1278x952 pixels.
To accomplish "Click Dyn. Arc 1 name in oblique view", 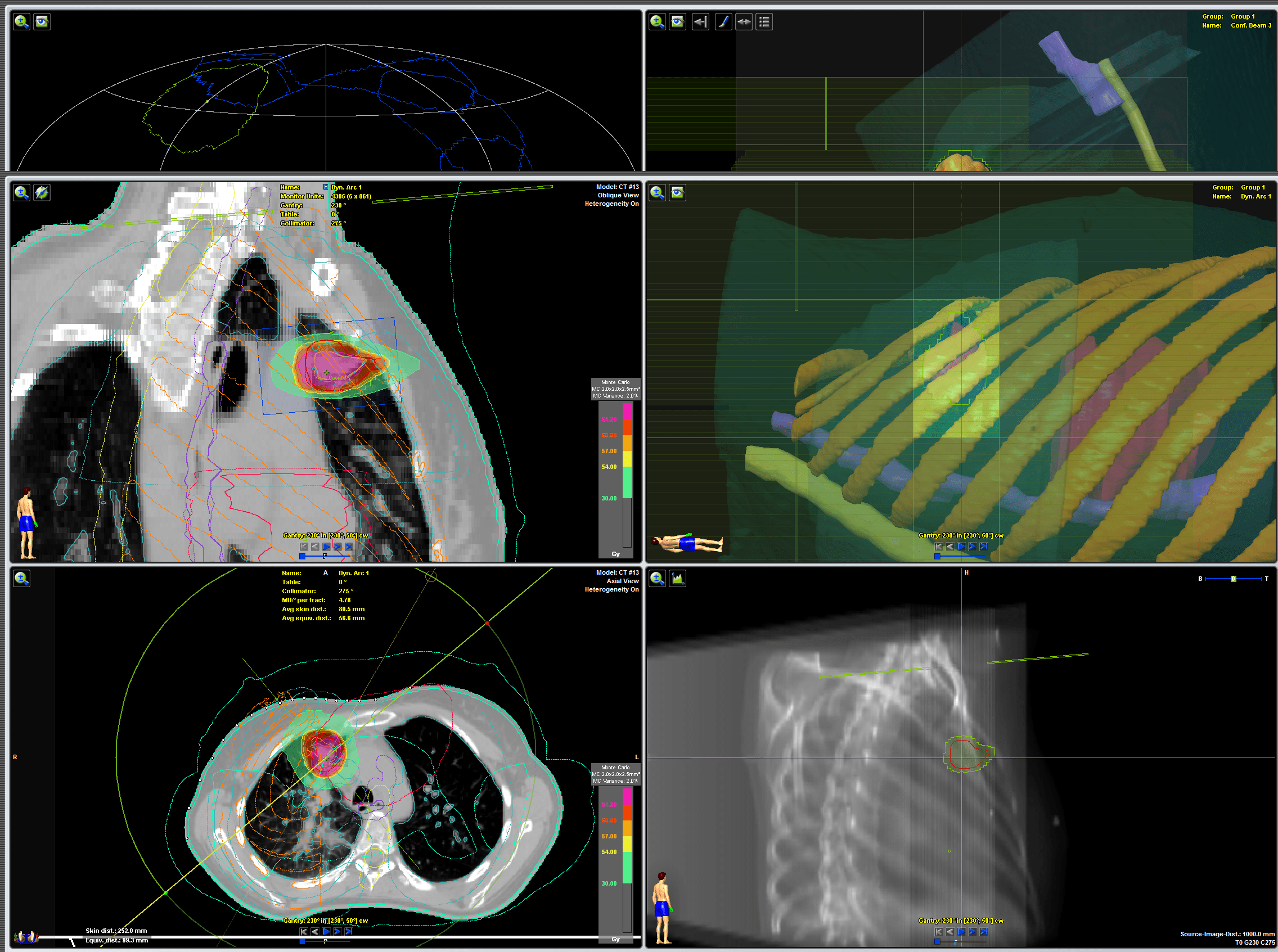I will pyautogui.click(x=346, y=187).
